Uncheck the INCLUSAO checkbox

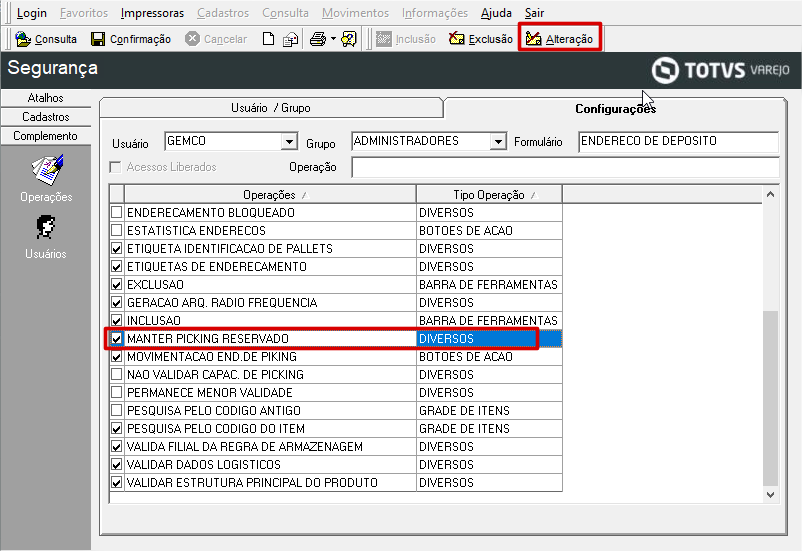pos(117,320)
